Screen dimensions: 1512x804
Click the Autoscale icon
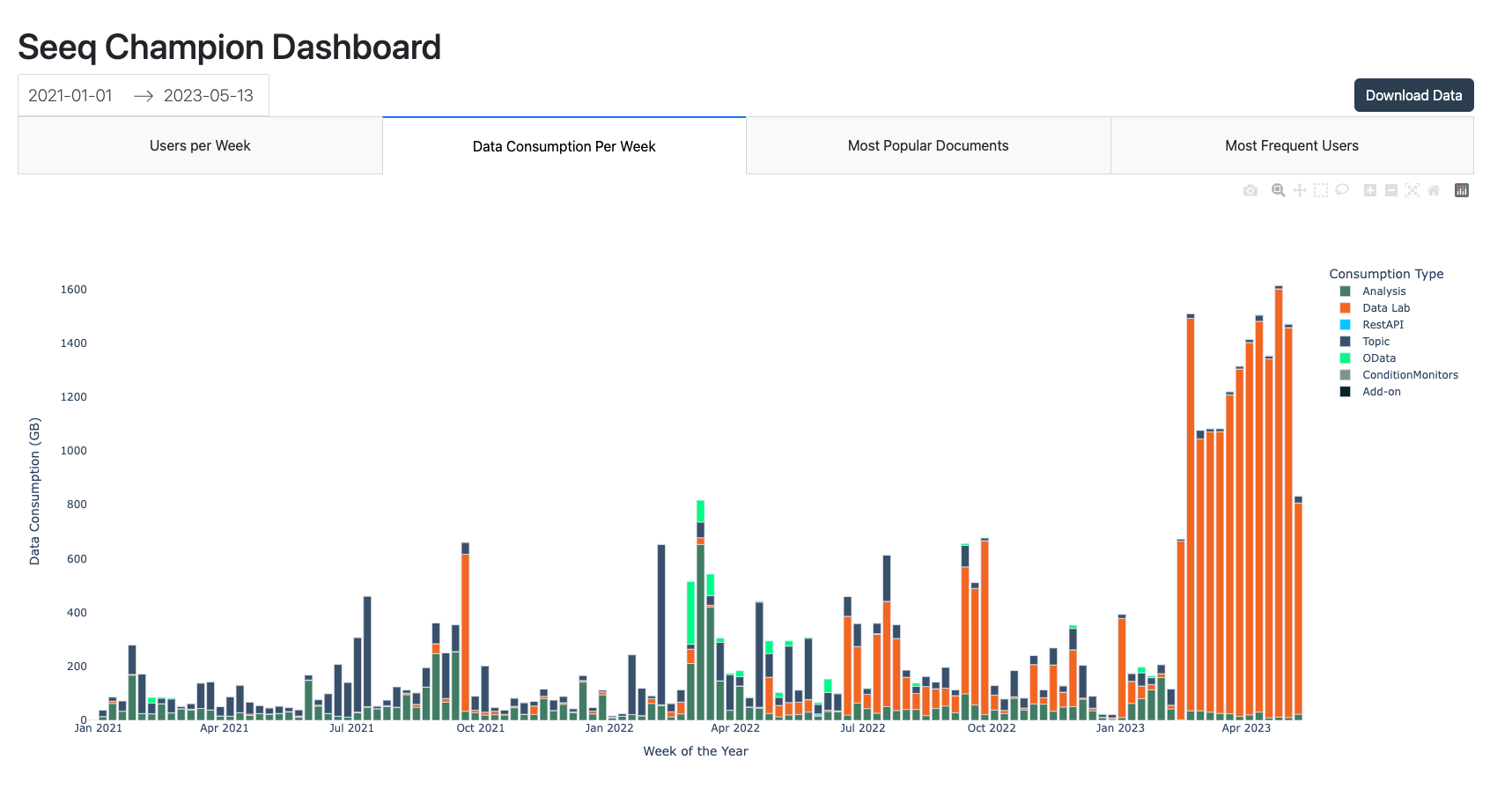click(1412, 190)
